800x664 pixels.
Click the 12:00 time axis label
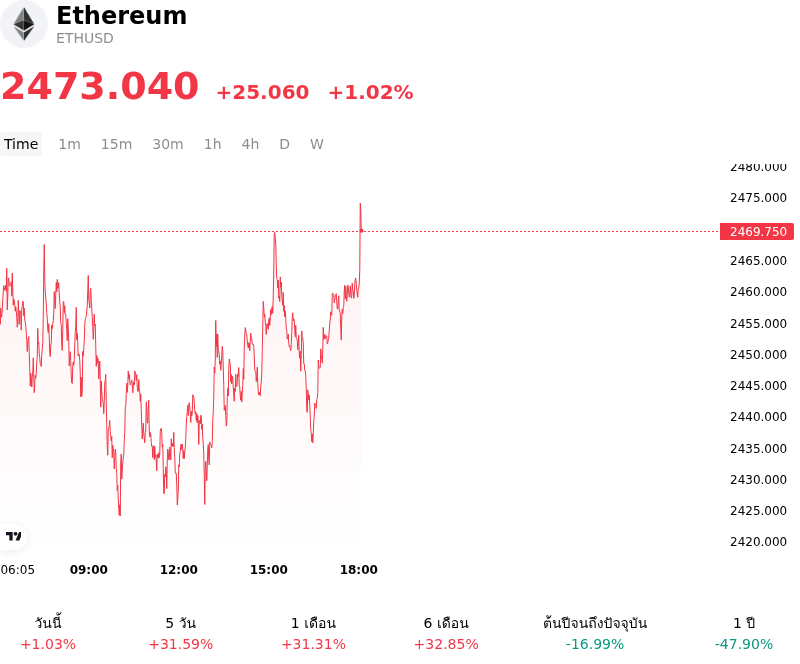(179, 570)
